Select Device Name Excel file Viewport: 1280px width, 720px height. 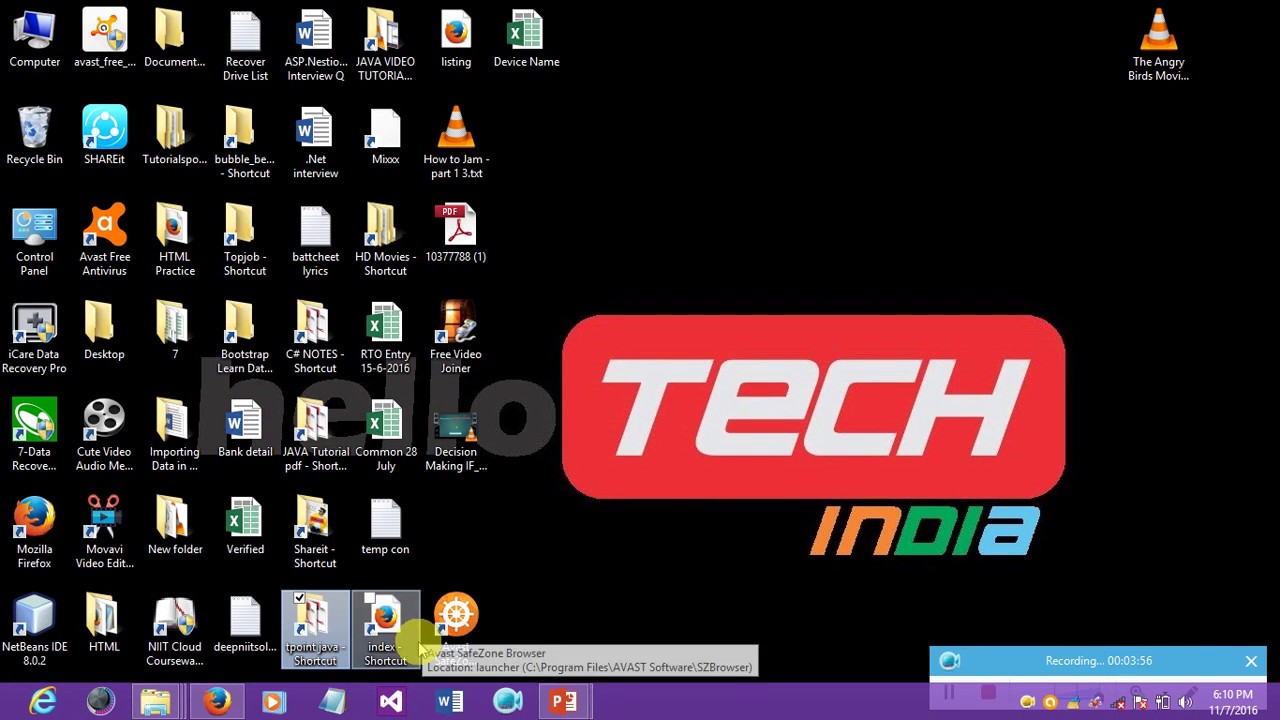pyautogui.click(x=526, y=40)
